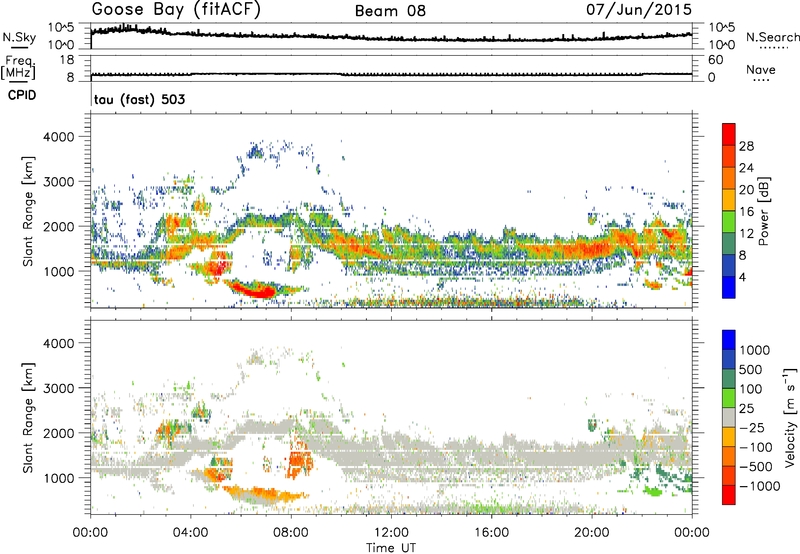Image resolution: width=800 pixels, height=554 pixels.
Task: Click '2000' on the velocity panel range axis
Action: (59, 433)
